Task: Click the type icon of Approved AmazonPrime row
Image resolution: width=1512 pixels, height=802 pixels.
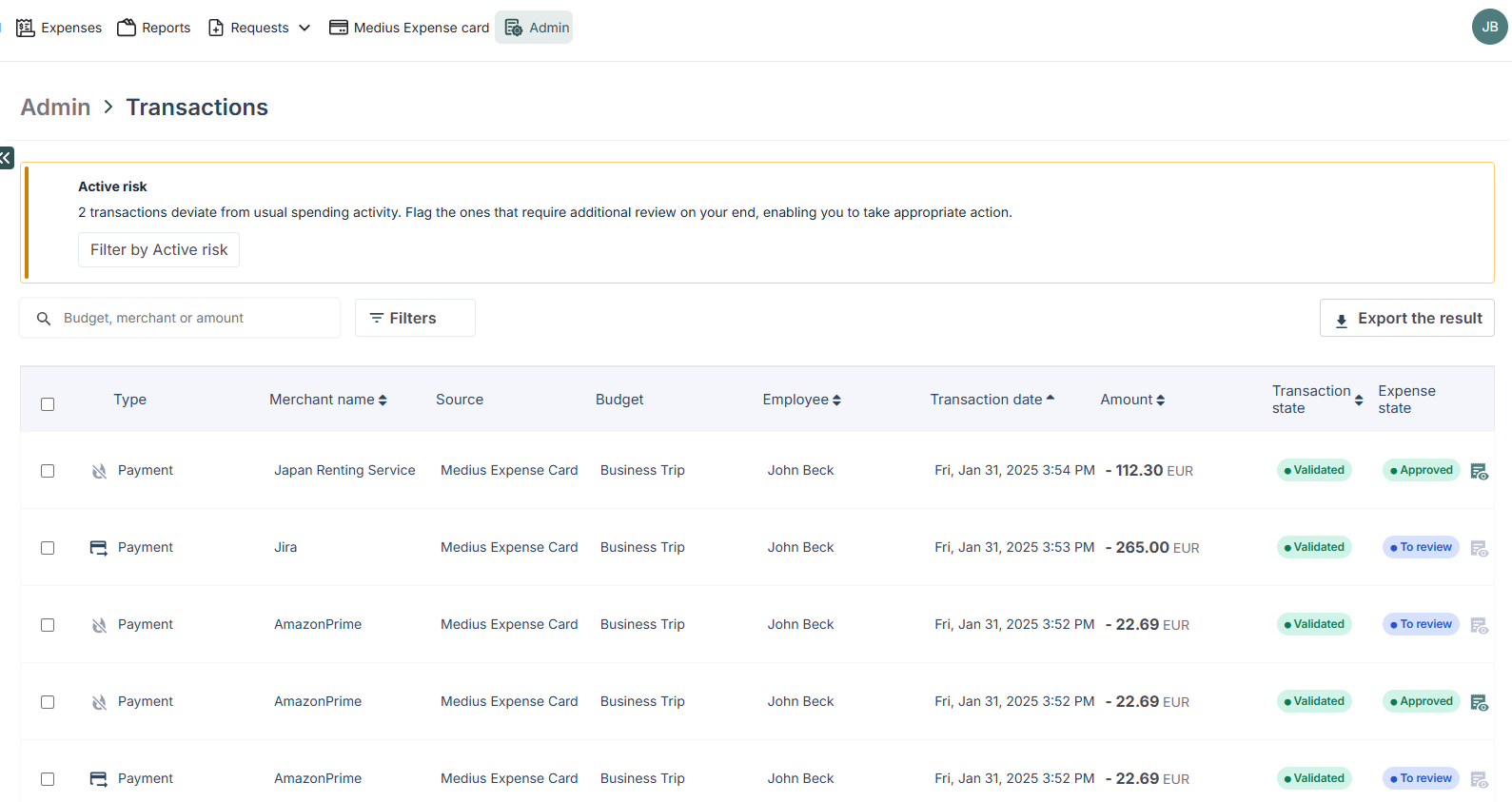Action: [99, 702]
